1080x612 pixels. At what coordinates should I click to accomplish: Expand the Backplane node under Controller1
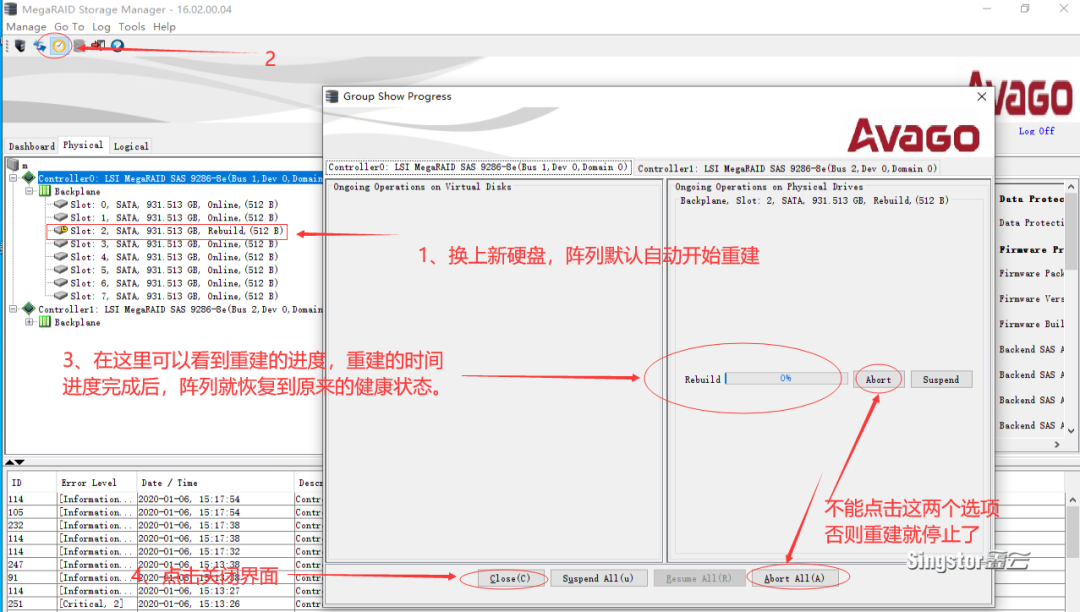click(30, 322)
